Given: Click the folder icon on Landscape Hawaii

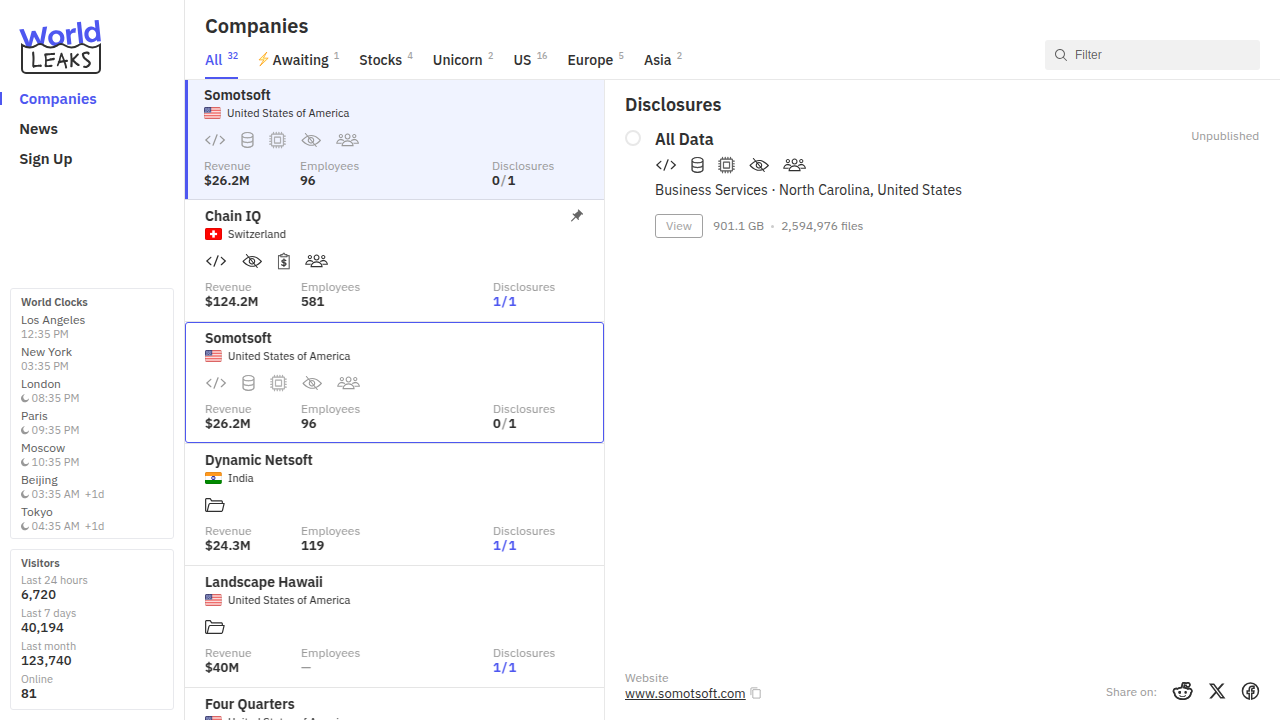Looking at the screenshot, I should pos(214,627).
